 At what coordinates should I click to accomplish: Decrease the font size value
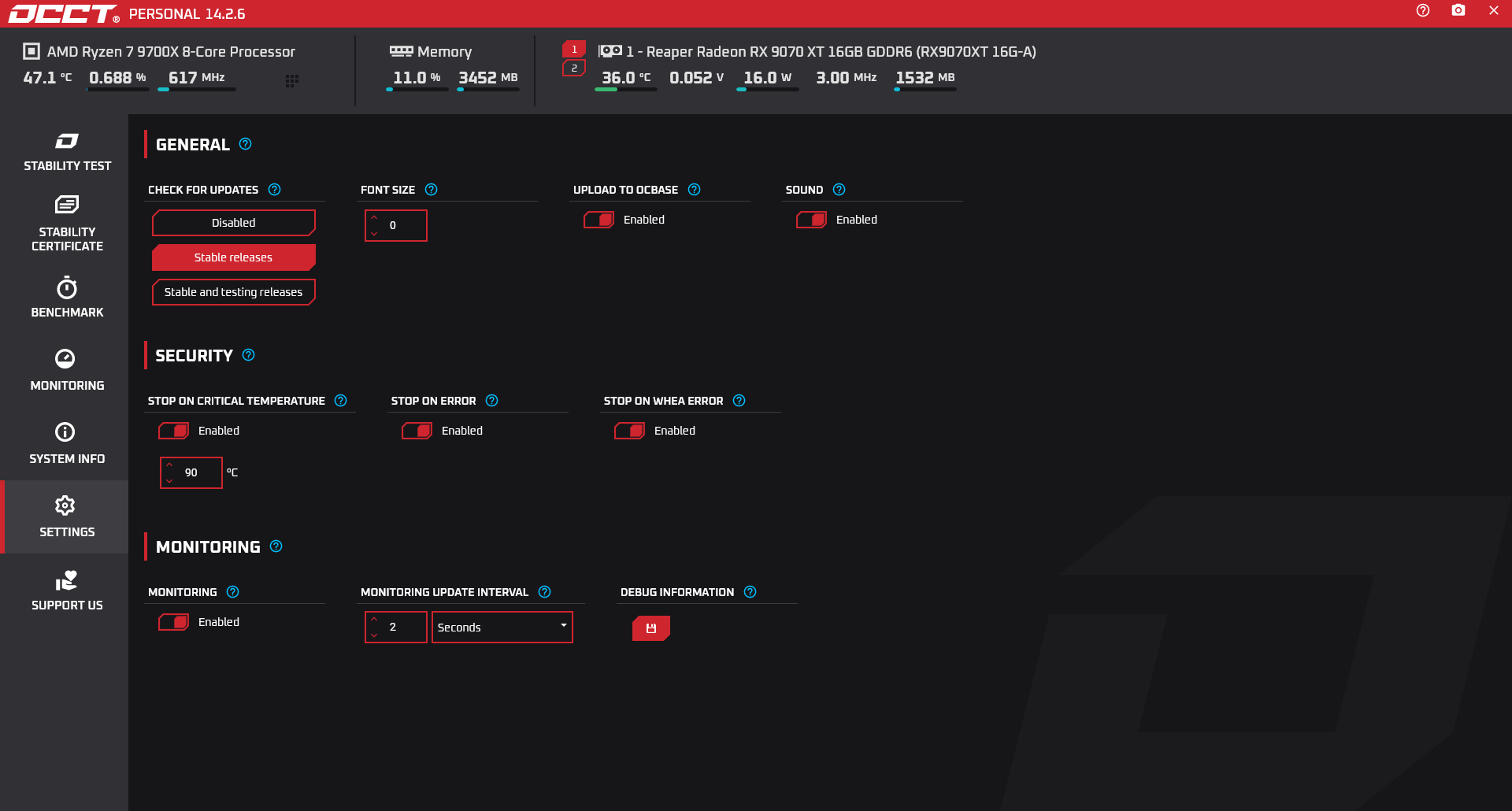[x=374, y=234]
